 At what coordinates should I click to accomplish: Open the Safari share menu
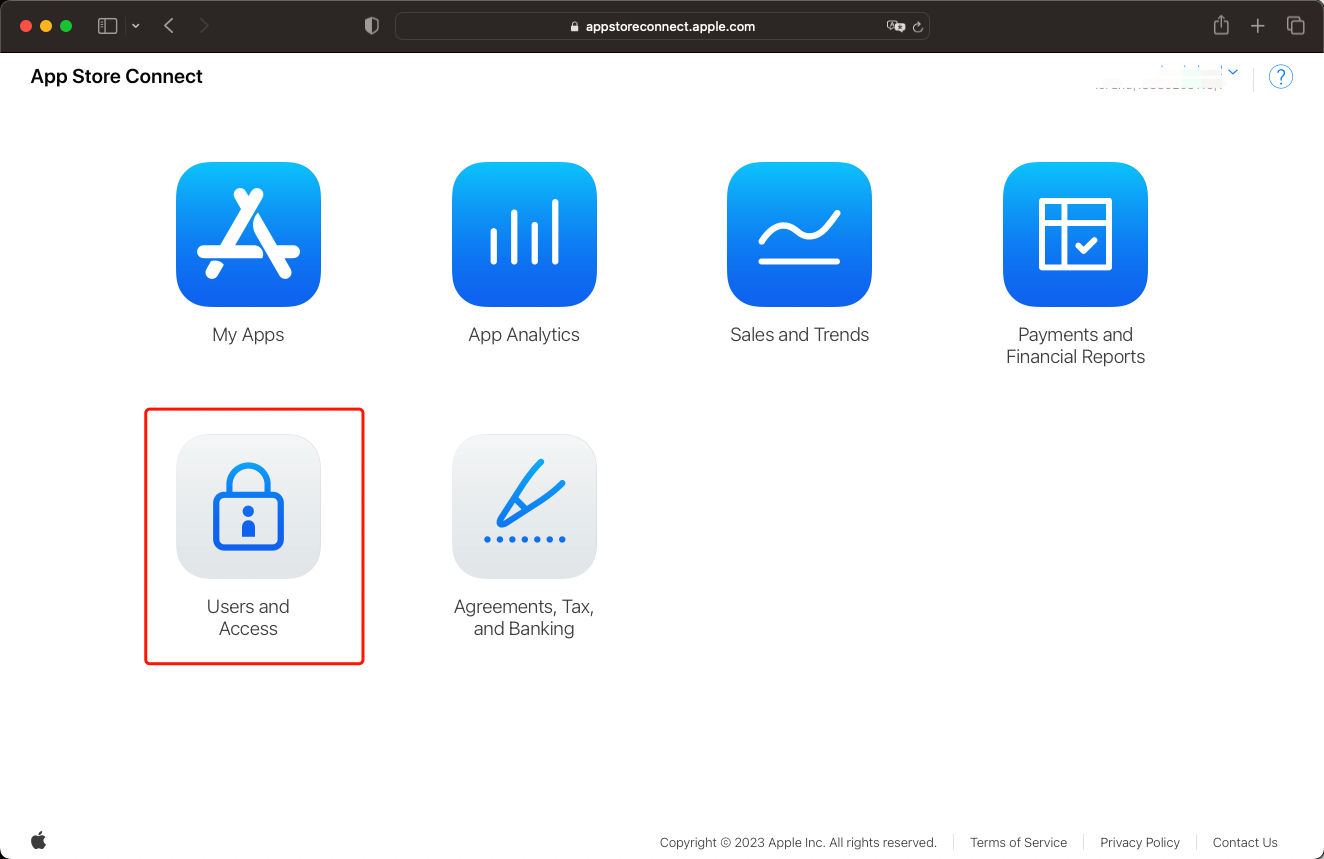point(1221,26)
